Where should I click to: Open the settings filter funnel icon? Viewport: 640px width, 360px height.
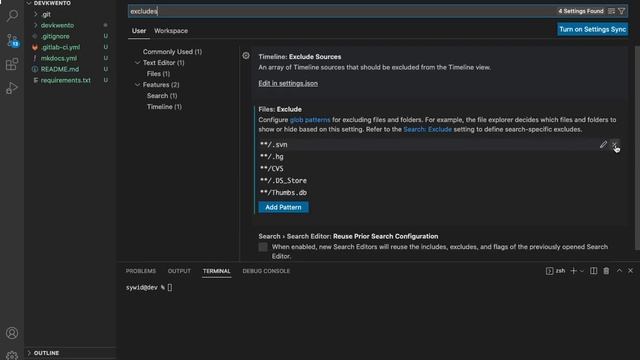(x=622, y=11)
